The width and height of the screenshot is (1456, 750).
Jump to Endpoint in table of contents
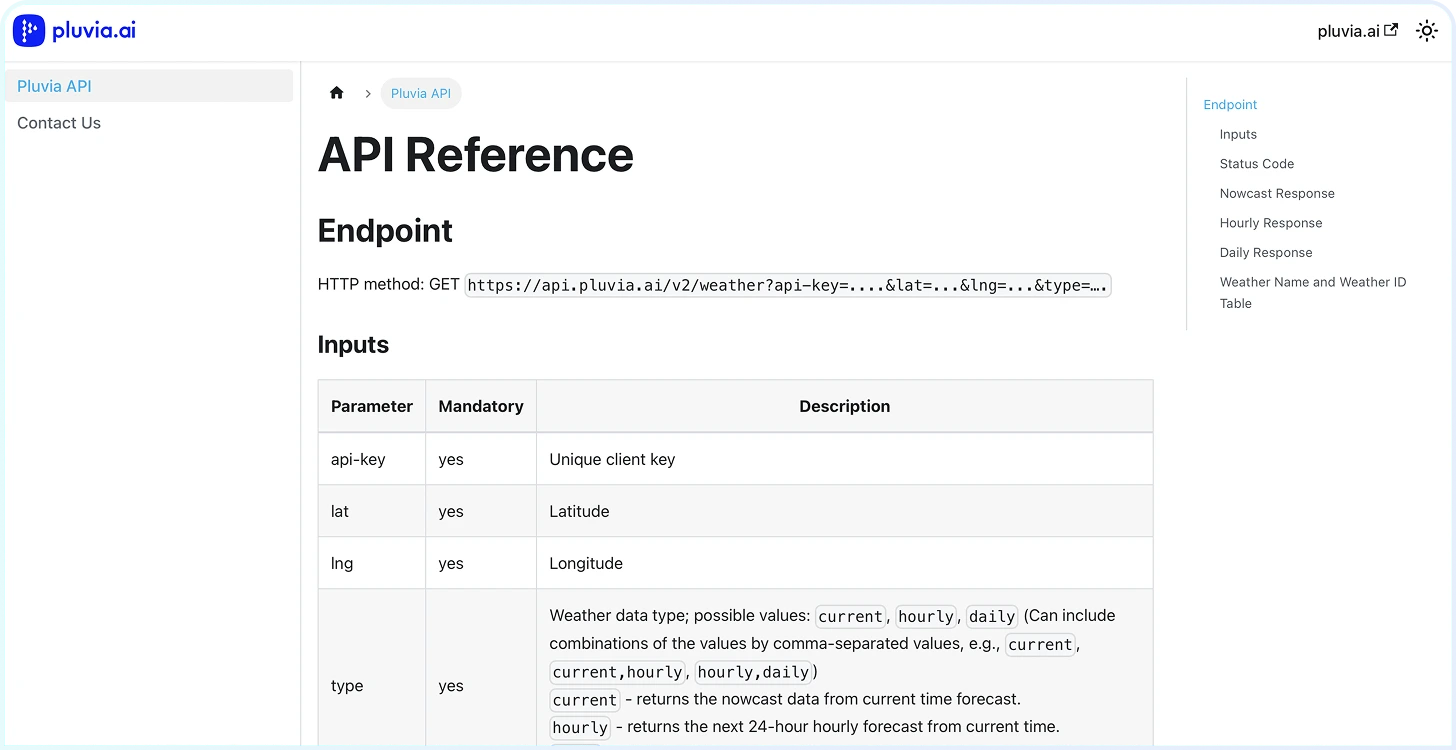click(1230, 105)
